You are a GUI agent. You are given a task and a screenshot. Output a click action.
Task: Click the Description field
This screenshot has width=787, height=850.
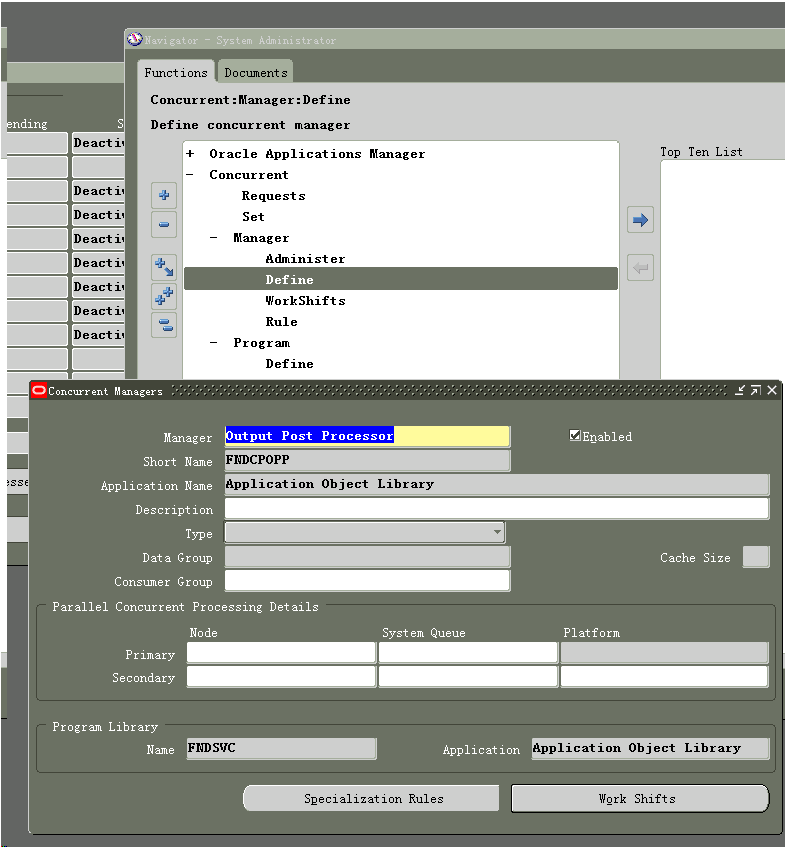(x=497, y=508)
